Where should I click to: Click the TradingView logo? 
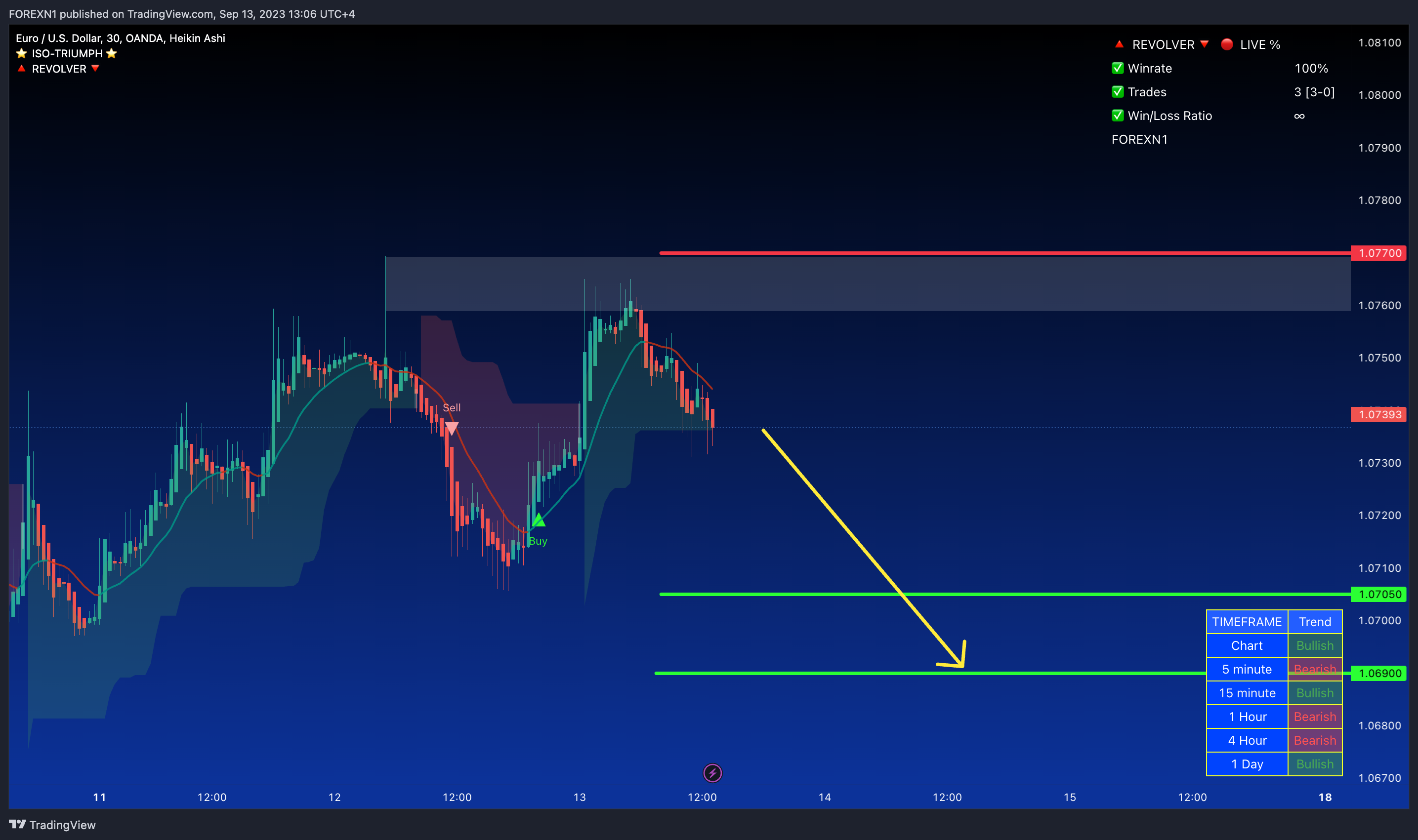pos(51,825)
